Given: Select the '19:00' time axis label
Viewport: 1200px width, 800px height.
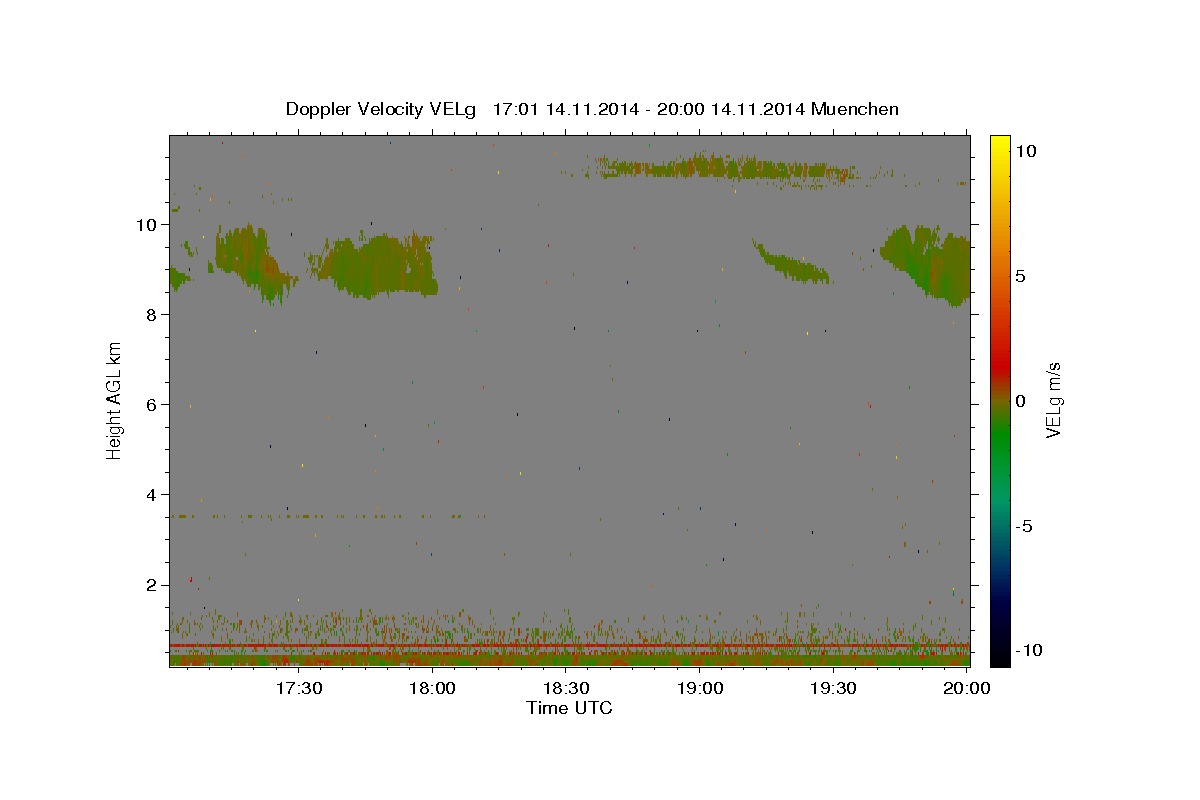Looking at the screenshot, I should (x=700, y=688).
